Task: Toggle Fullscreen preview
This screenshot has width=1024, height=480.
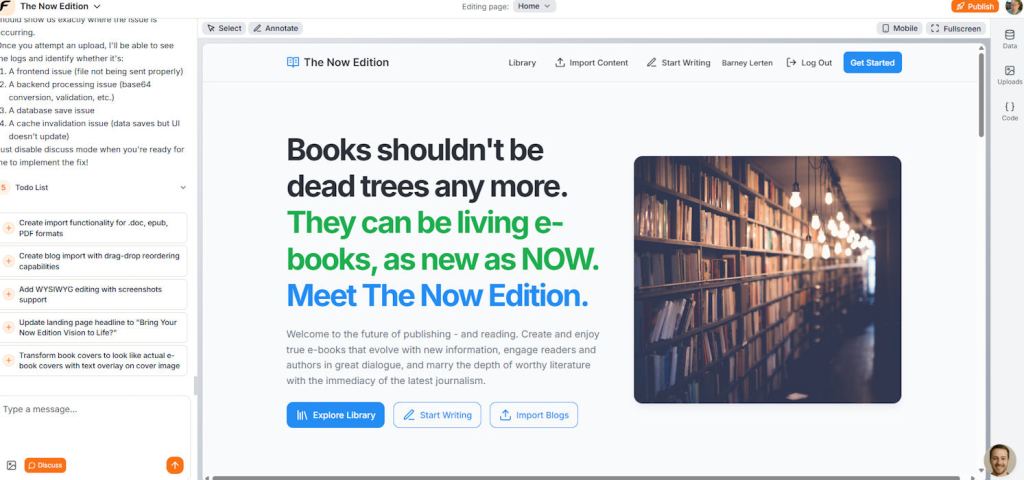Action: coord(955,28)
